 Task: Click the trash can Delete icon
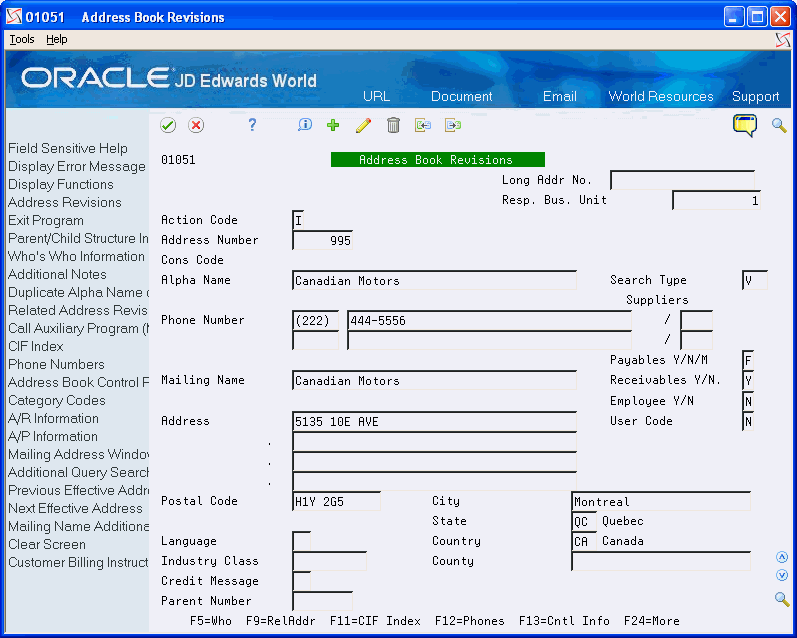tap(393, 125)
